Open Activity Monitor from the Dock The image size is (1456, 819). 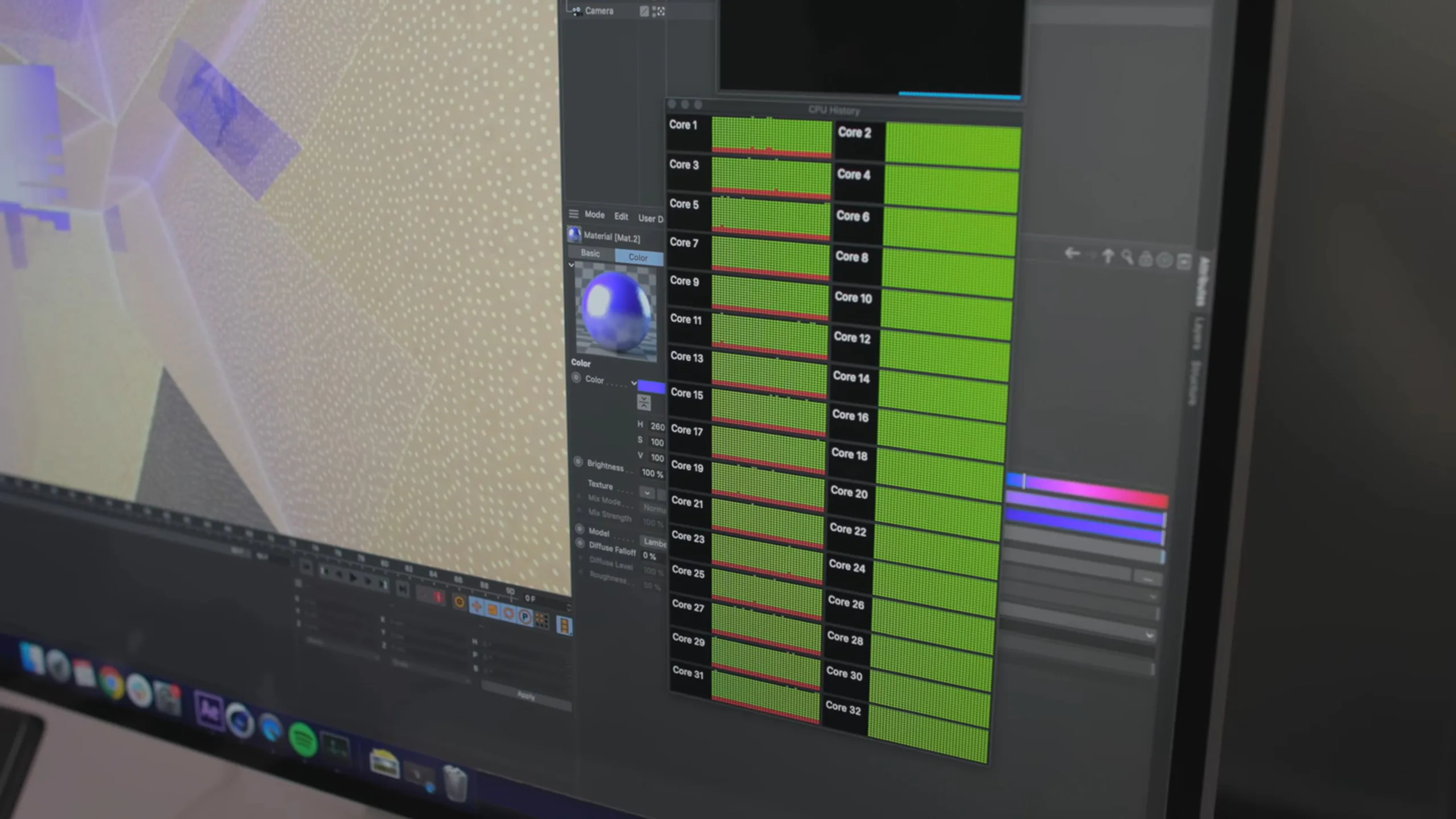click(x=335, y=748)
